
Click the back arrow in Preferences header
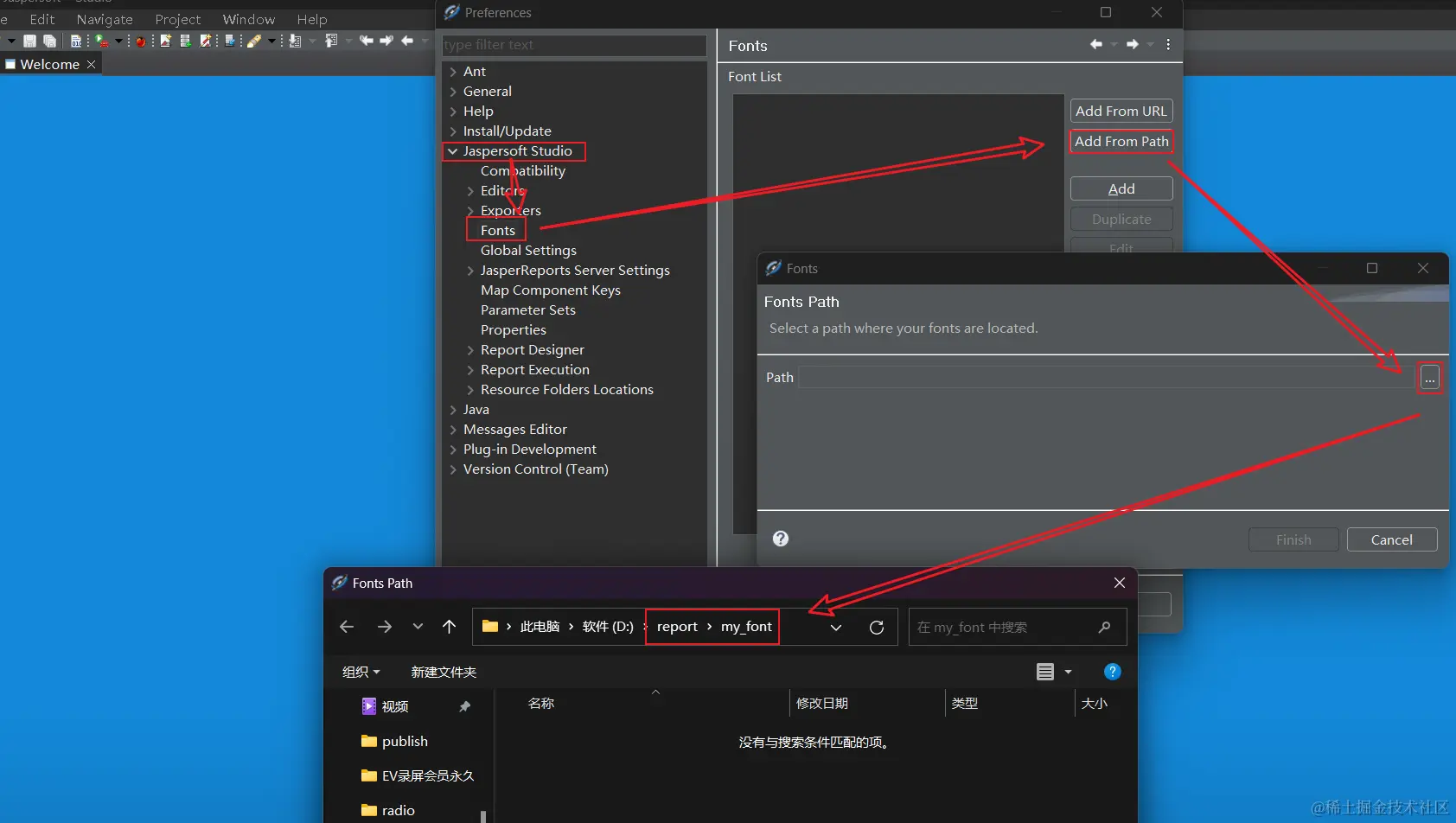1096,44
